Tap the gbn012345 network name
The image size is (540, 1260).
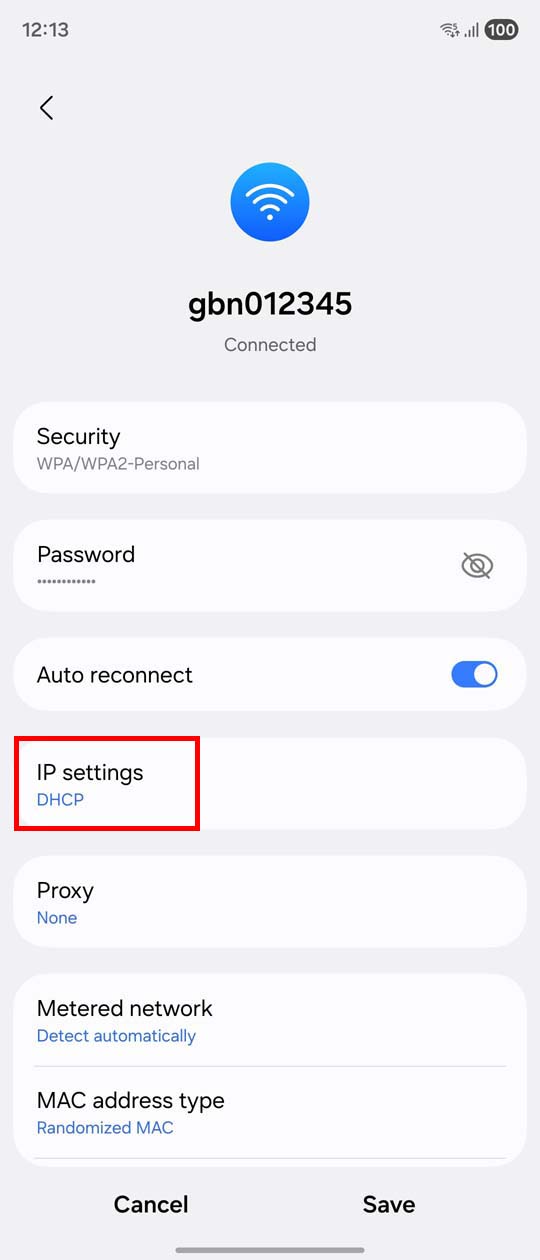[x=270, y=303]
